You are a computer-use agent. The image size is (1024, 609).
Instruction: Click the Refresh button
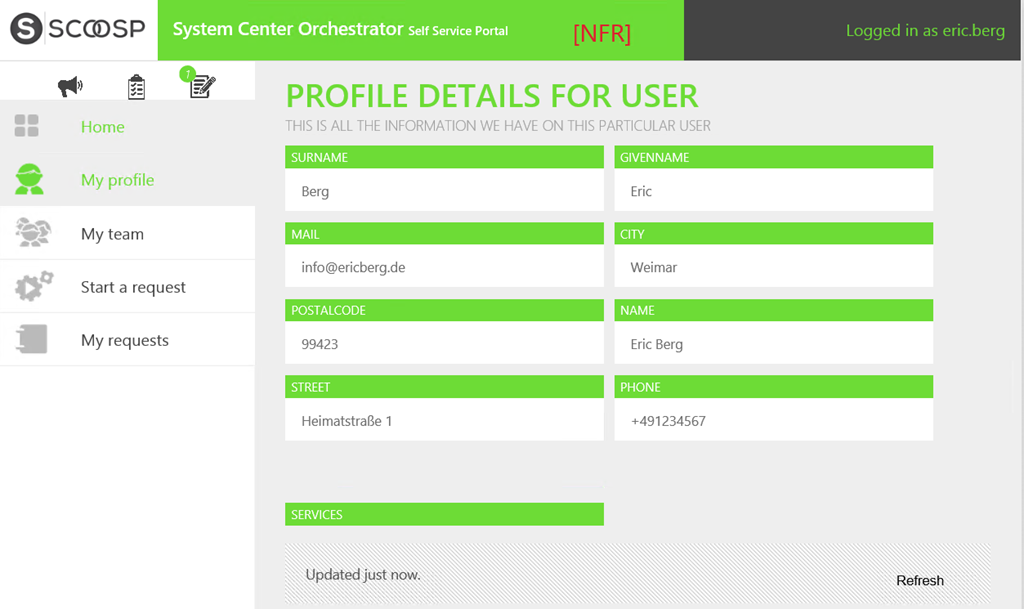[x=919, y=580]
